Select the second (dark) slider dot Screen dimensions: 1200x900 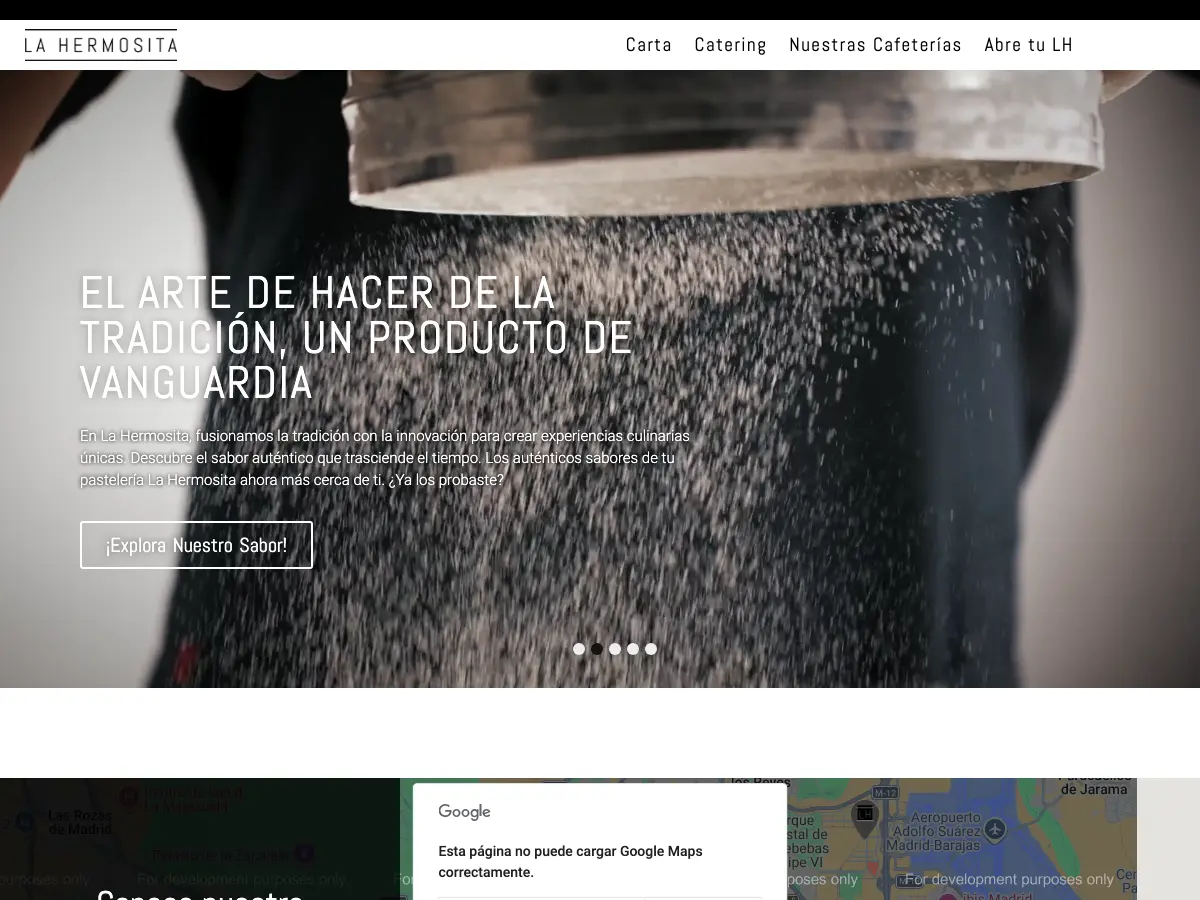[x=597, y=649]
